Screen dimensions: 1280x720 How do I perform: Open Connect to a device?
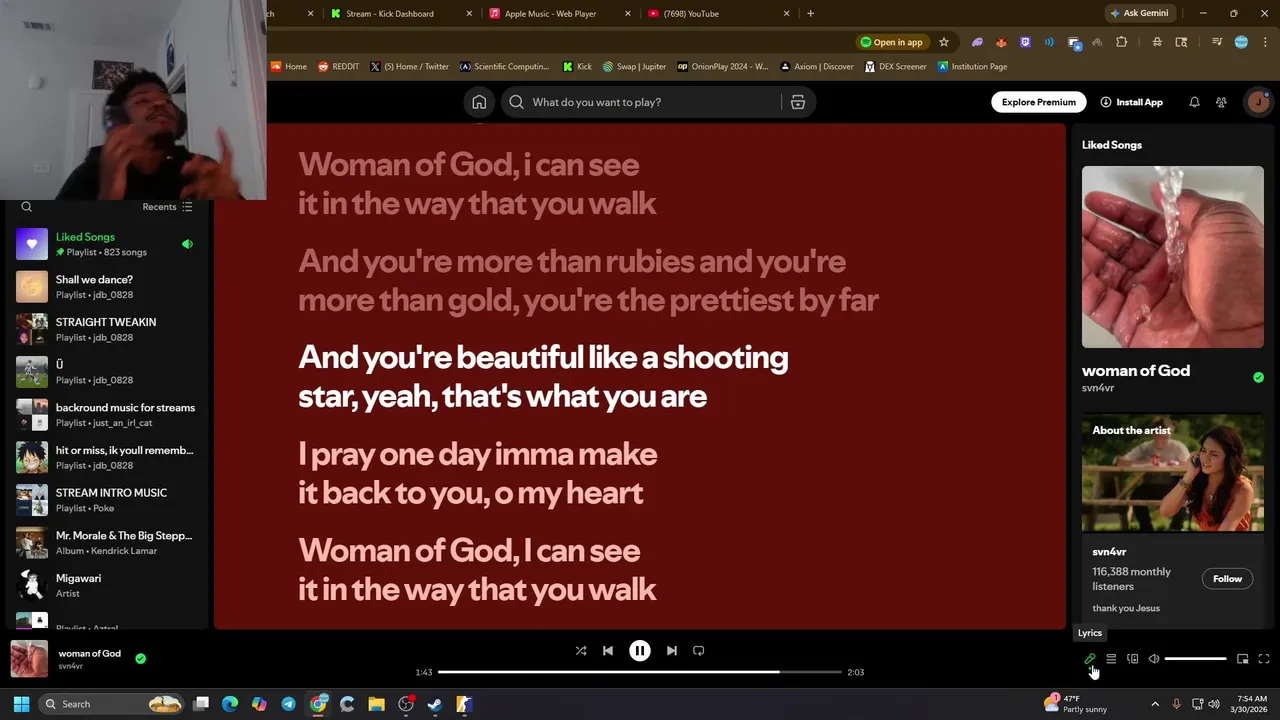pyautogui.click(x=1132, y=659)
